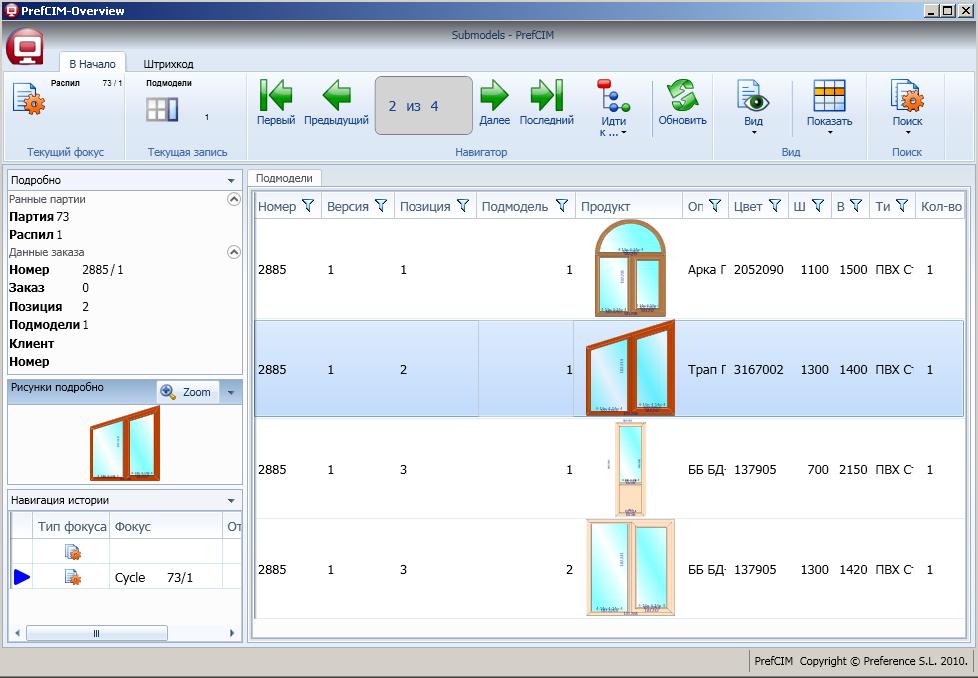Click the Распил current focus icon
The width and height of the screenshot is (978, 678).
[29, 99]
